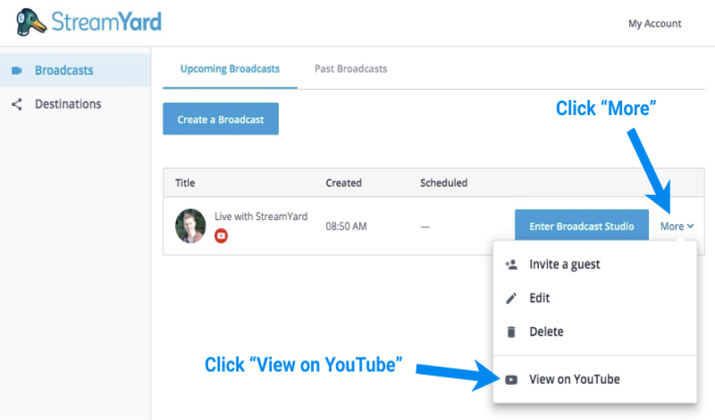Click the Title column header
Screen dimensions: 715x420
185,183
